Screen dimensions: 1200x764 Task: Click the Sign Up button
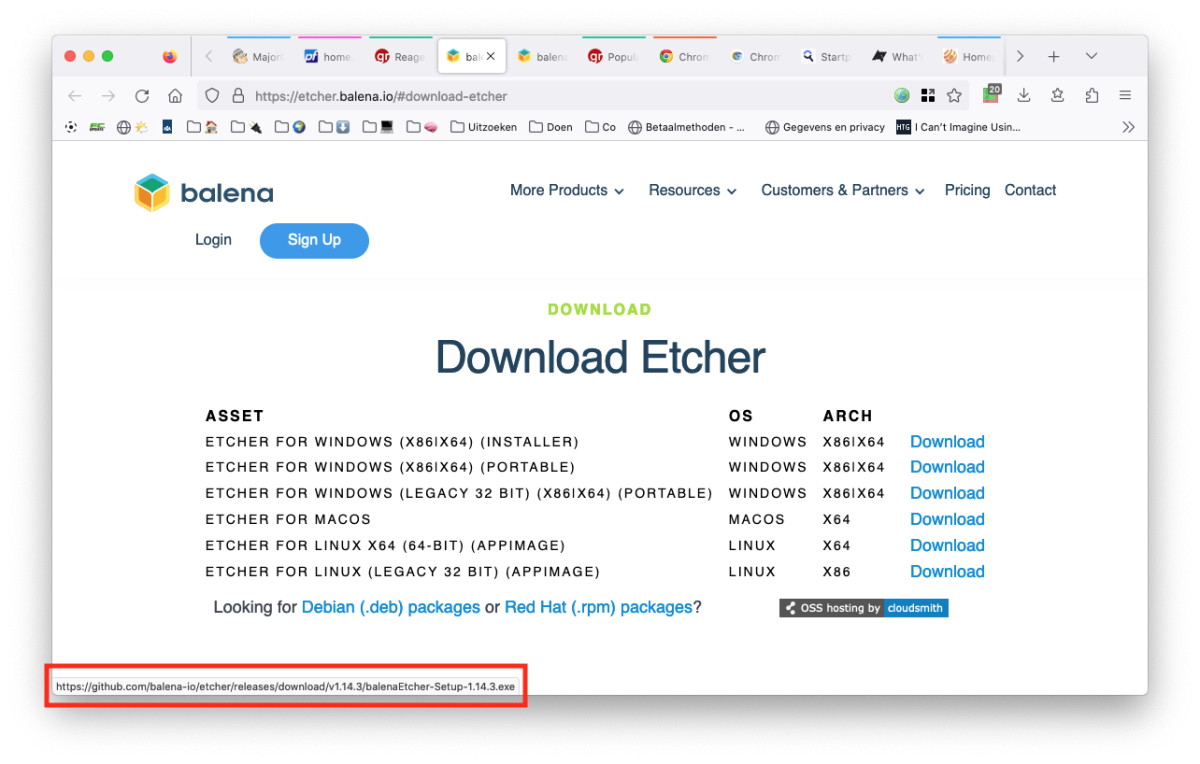click(x=314, y=240)
